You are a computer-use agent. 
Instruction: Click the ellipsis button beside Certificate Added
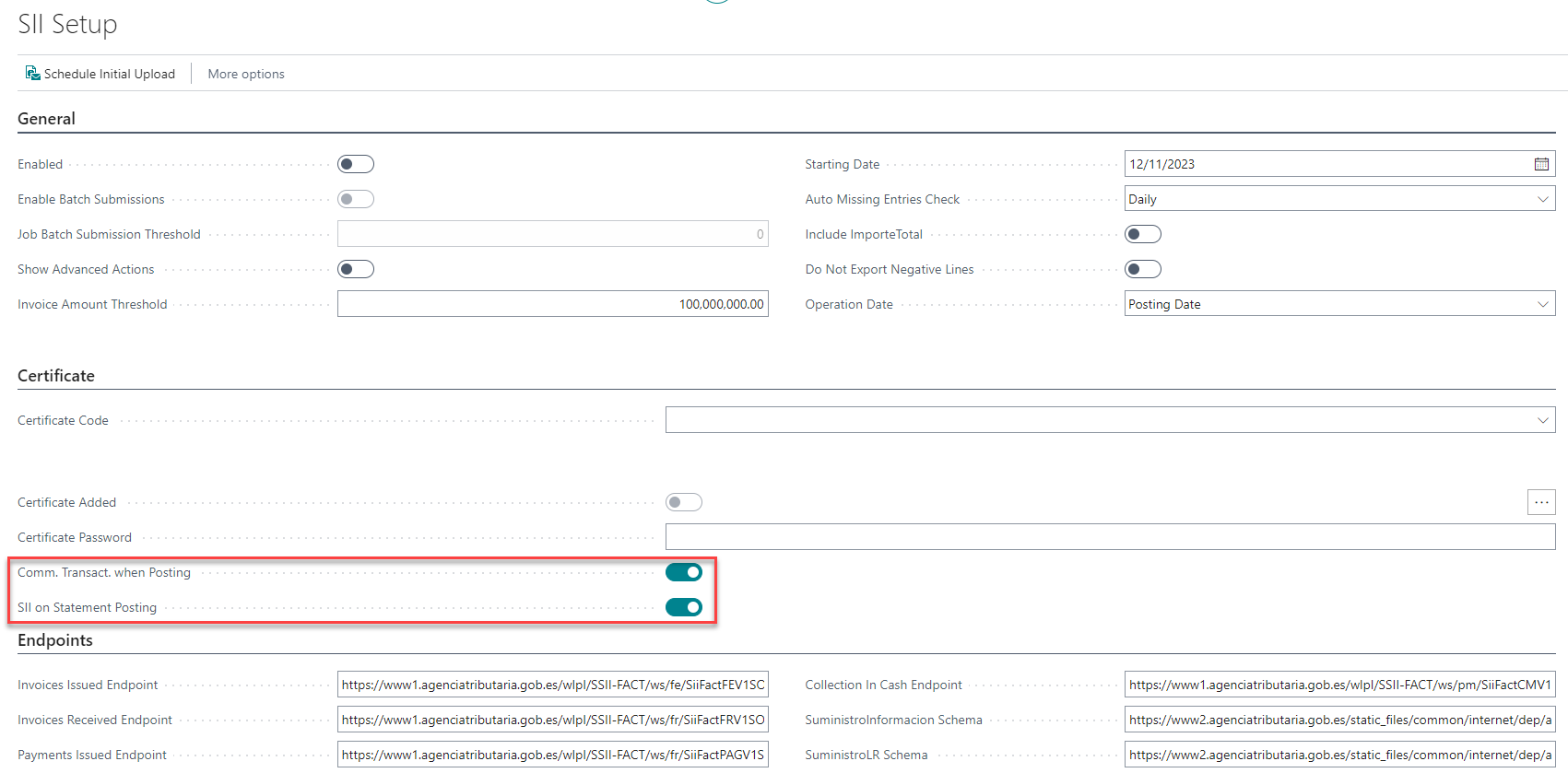coord(1541,502)
